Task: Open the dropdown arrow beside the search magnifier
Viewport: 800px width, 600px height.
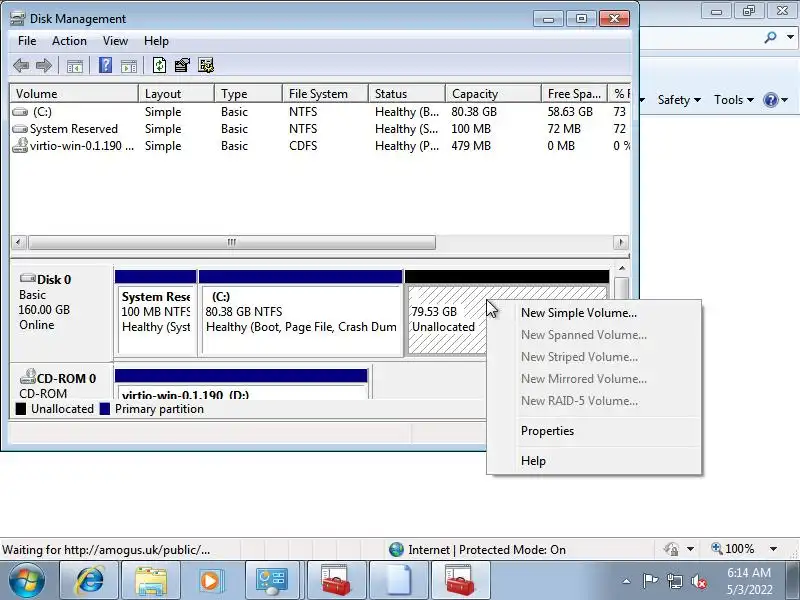Action: (x=790, y=37)
